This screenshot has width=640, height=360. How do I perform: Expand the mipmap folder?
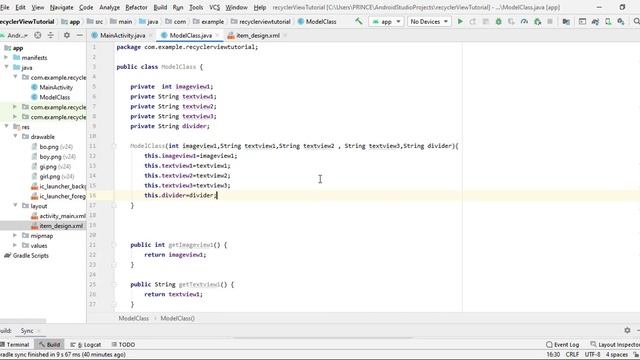(x=16, y=236)
